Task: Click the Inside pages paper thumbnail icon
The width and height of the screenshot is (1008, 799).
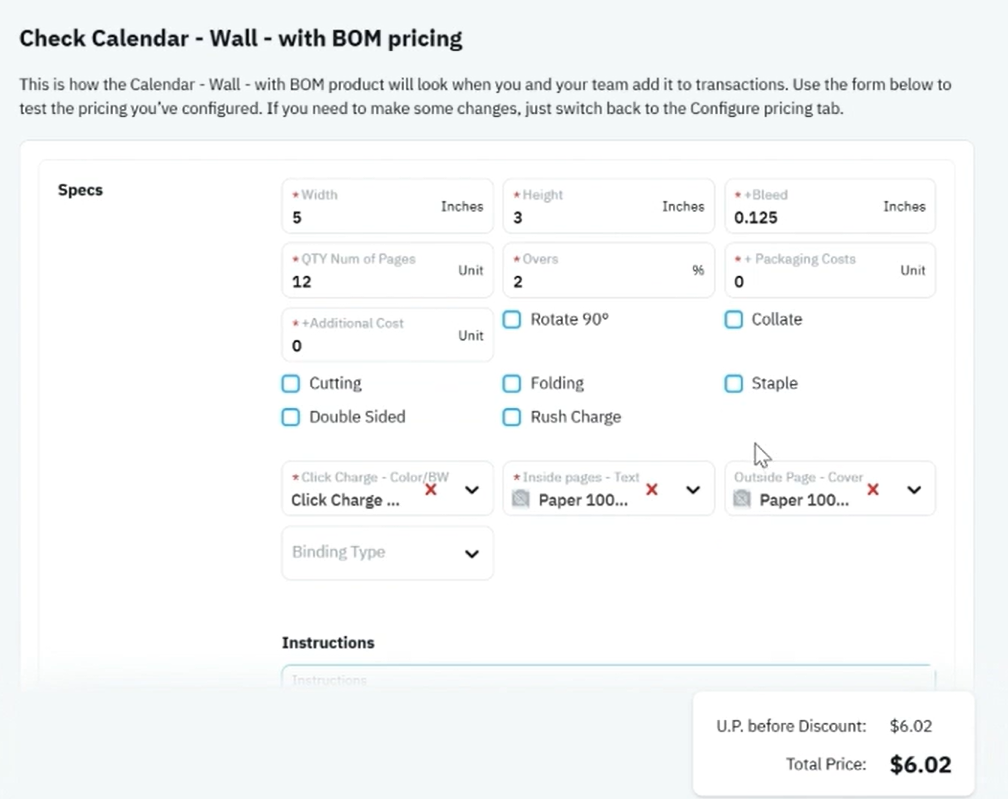Action: pyautogui.click(x=521, y=499)
